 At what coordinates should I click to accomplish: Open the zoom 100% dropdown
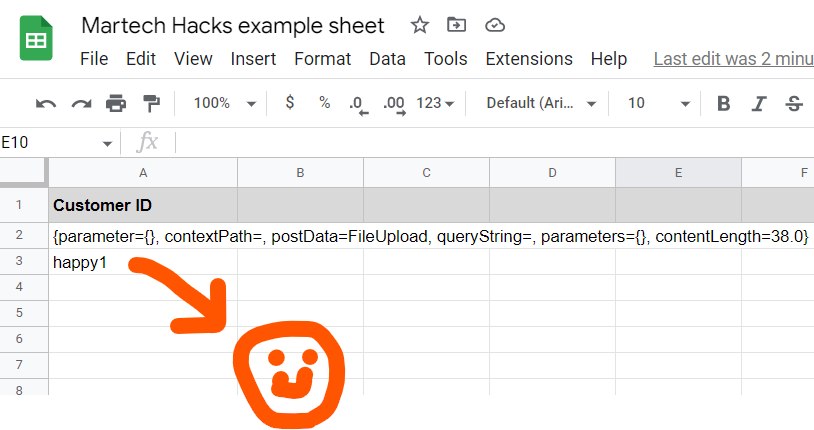(x=225, y=103)
